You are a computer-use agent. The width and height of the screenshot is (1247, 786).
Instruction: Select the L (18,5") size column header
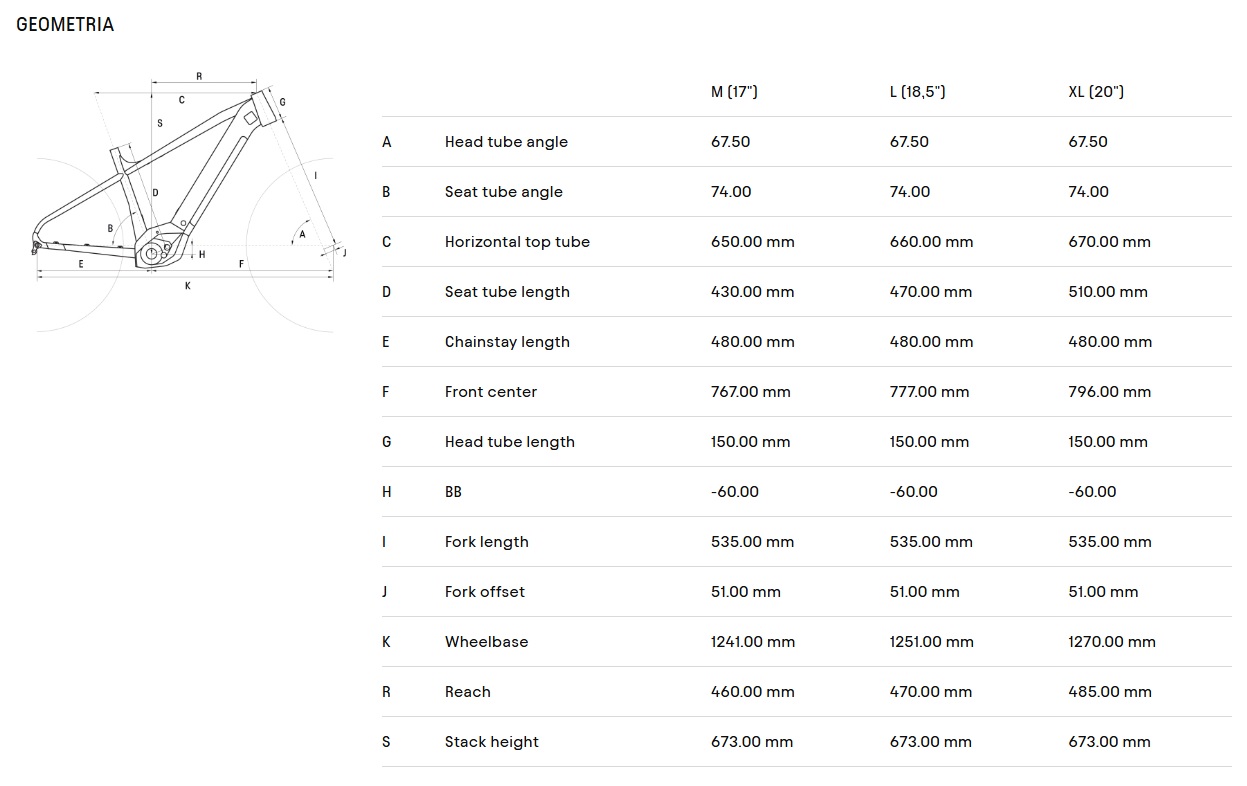point(917,92)
